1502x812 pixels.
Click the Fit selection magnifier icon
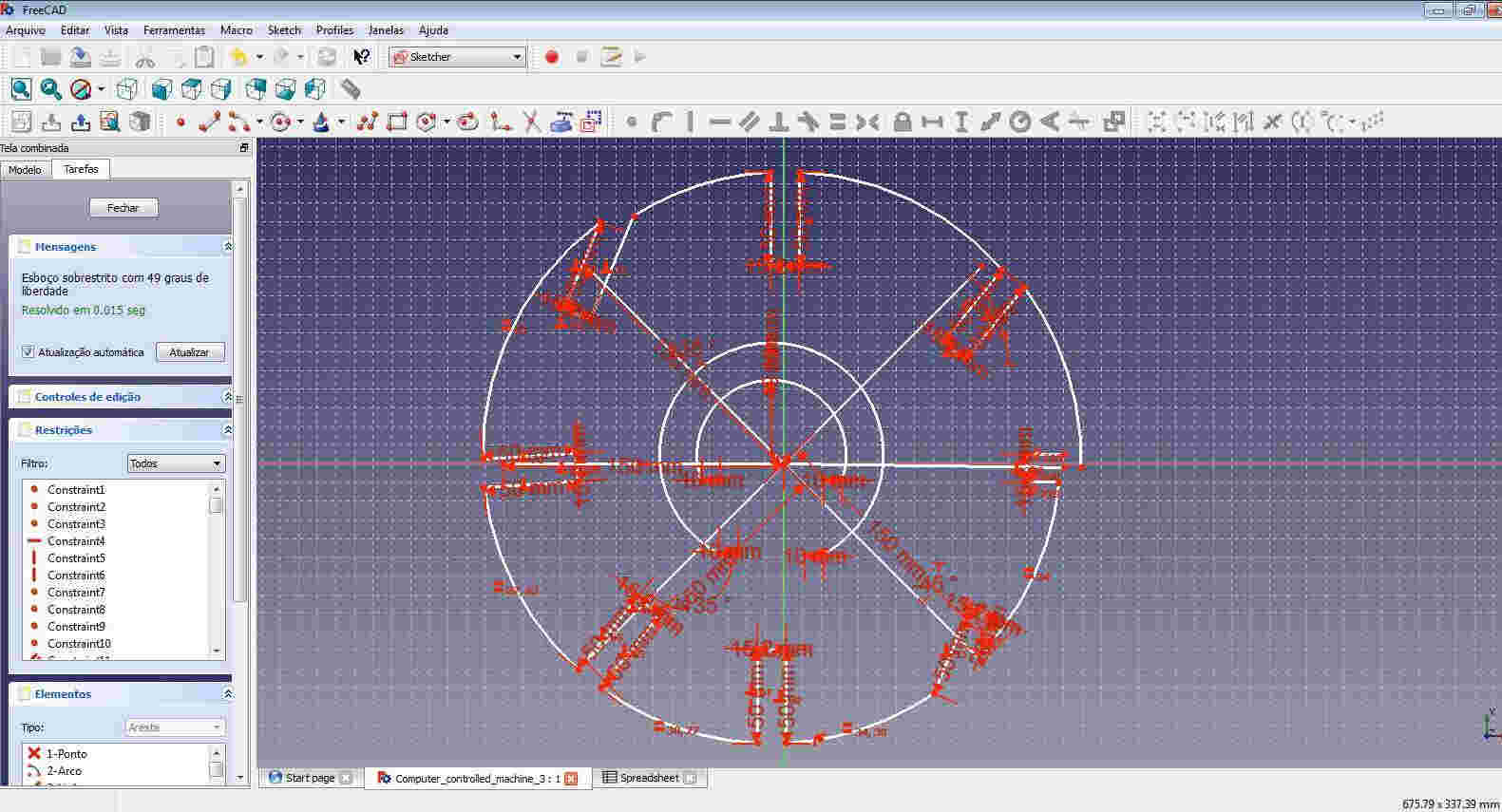51,89
